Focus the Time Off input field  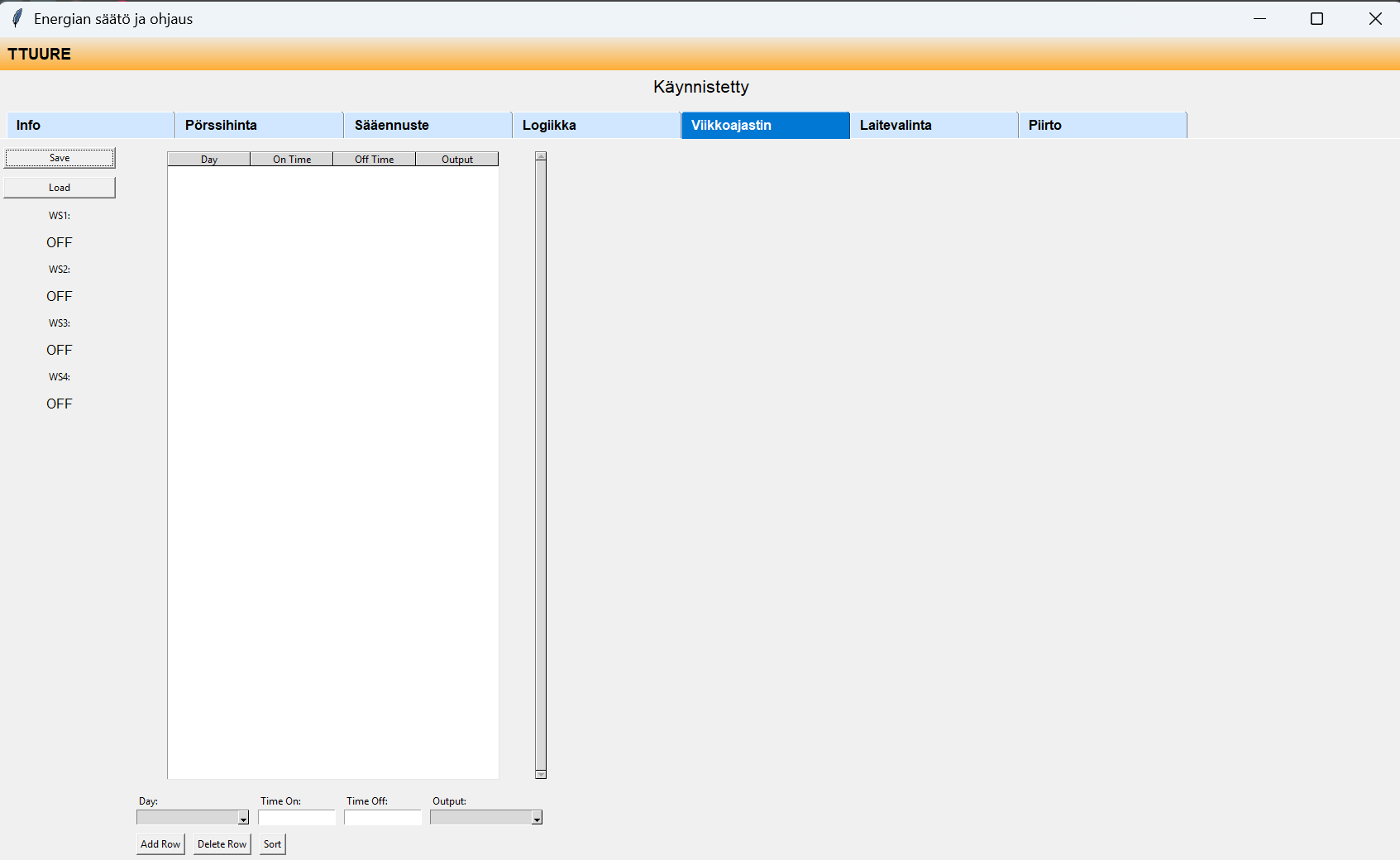383,818
